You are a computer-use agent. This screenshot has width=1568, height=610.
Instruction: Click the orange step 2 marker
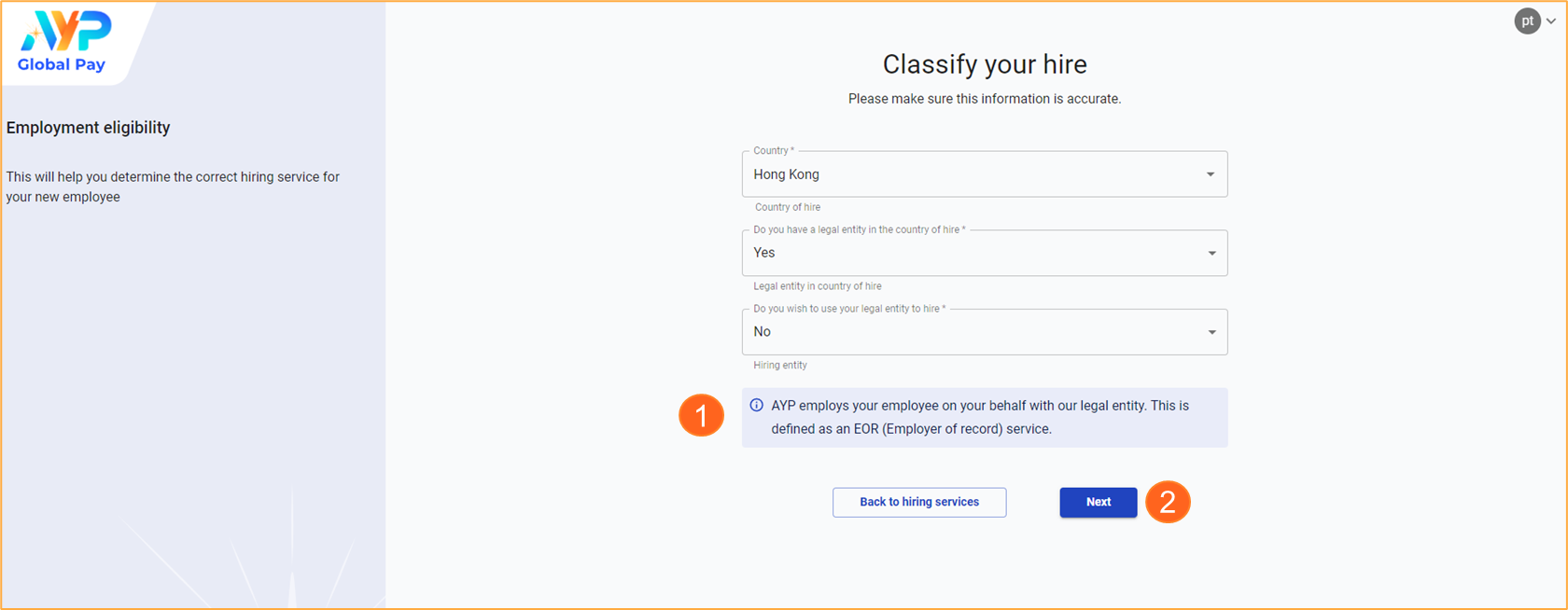pos(1168,502)
